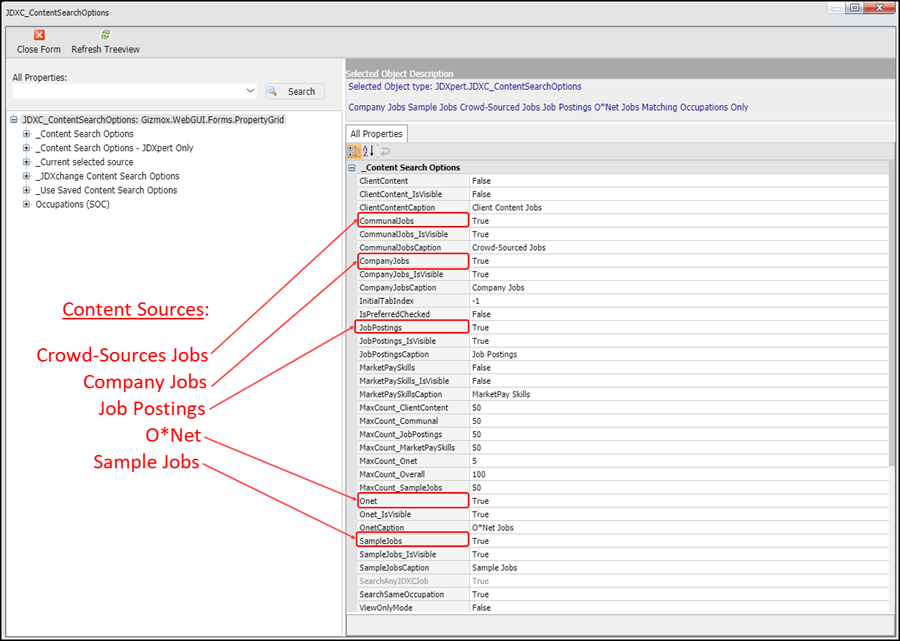Open the All Properties combo box dropdown
Image resolution: width=900 pixels, height=641 pixels.
[250, 91]
